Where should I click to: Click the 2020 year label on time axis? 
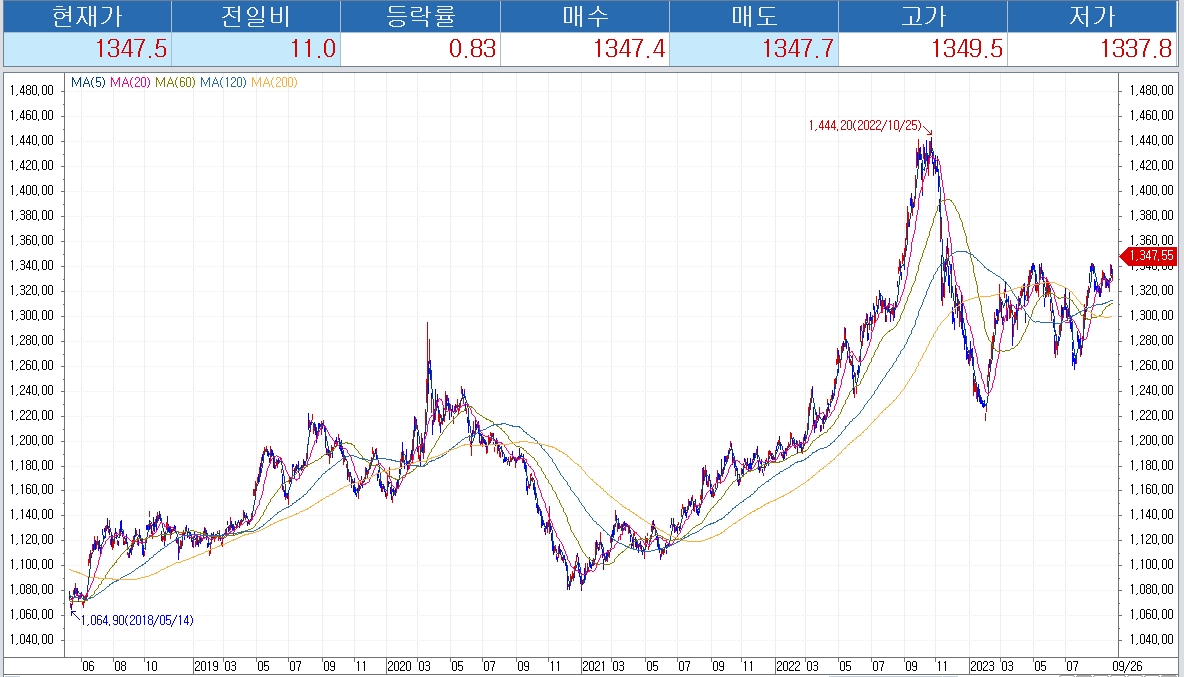pyautogui.click(x=398, y=665)
